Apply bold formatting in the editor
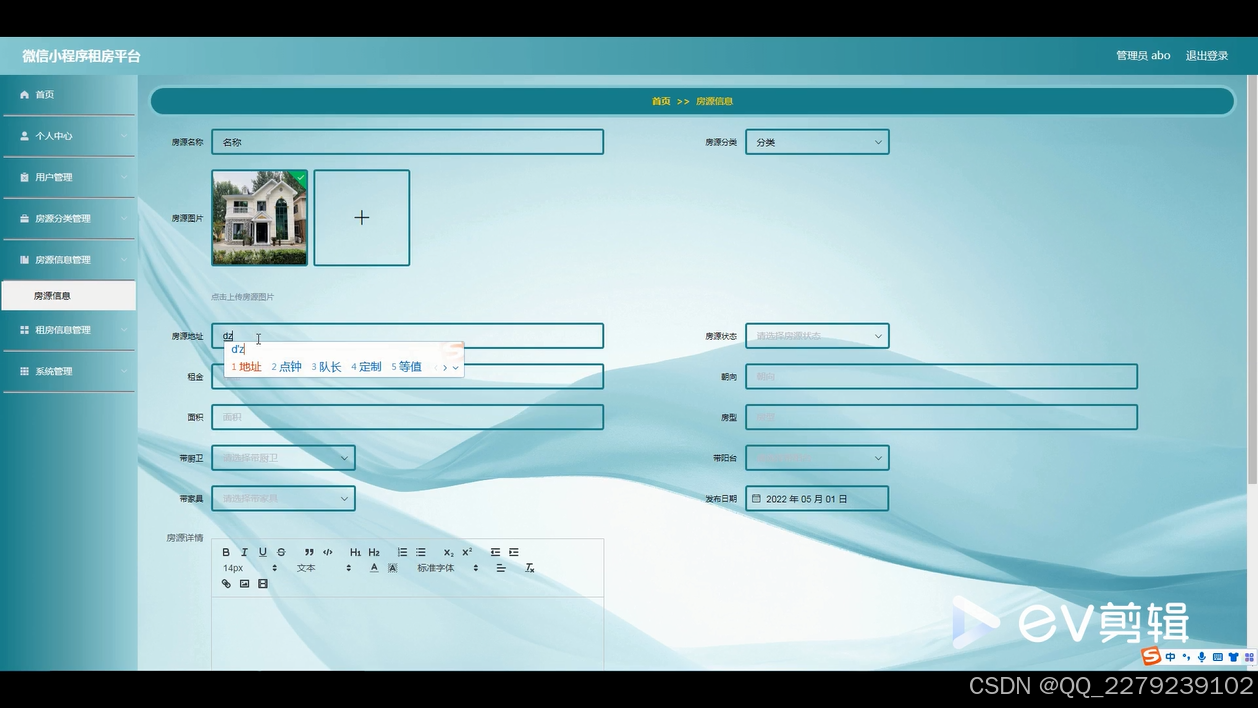The width and height of the screenshot is (1258, 708). 226,552
